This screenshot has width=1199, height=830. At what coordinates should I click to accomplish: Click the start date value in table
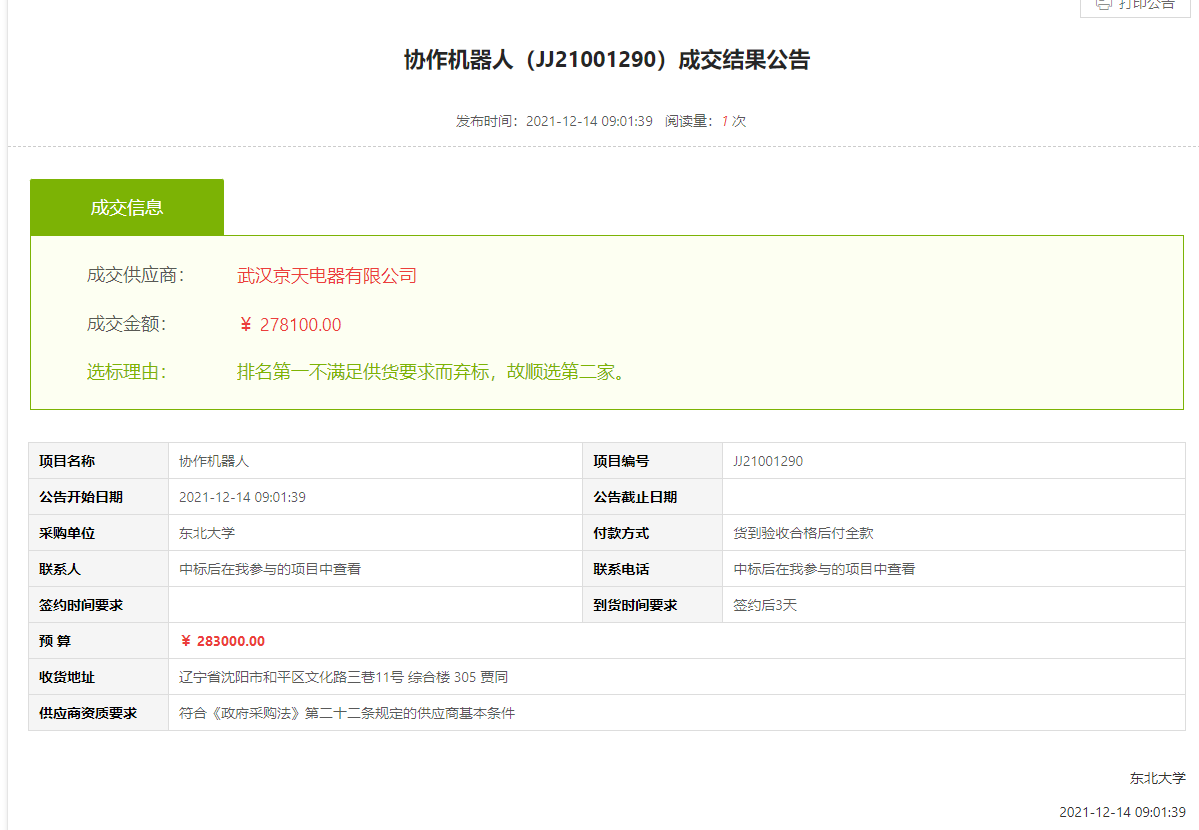(242, 497)
